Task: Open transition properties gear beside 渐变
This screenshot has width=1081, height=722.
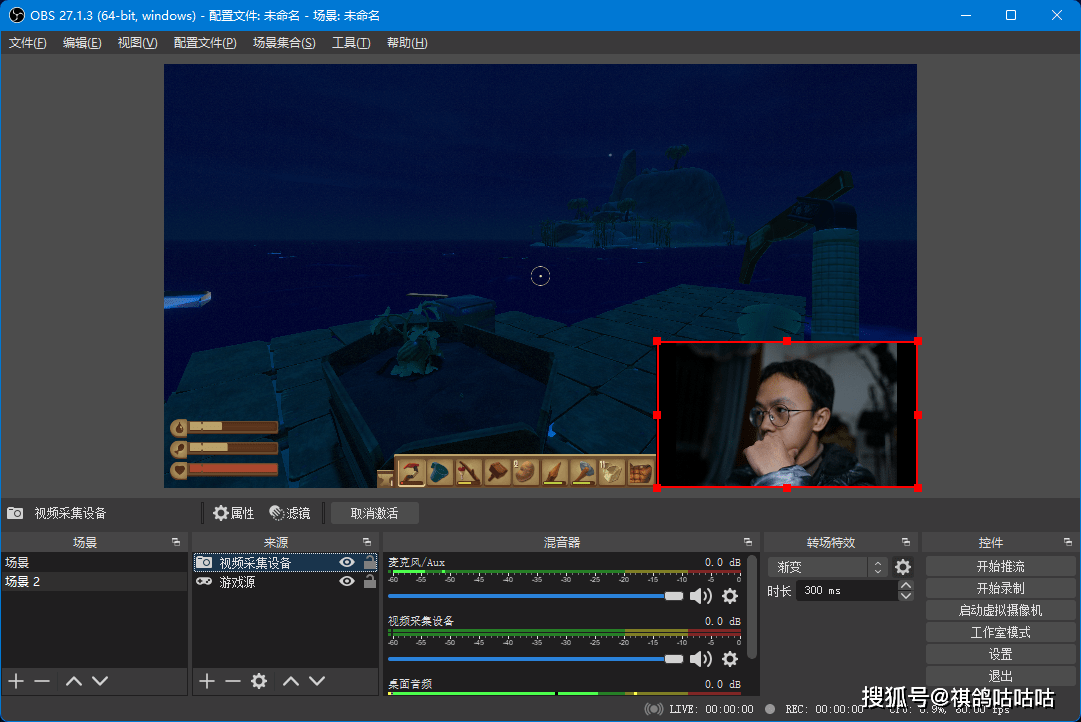Action: (x=903, y=567)
